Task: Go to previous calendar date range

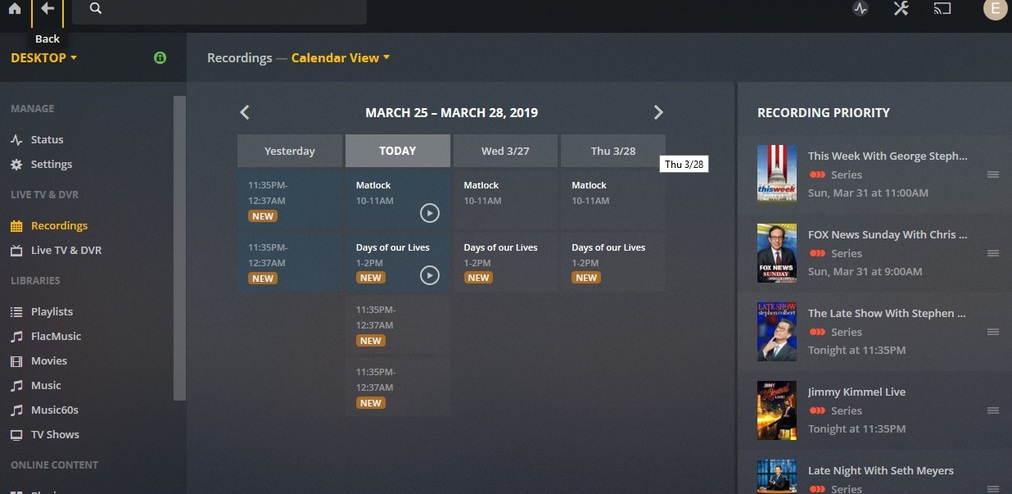Action: point(245,112)
